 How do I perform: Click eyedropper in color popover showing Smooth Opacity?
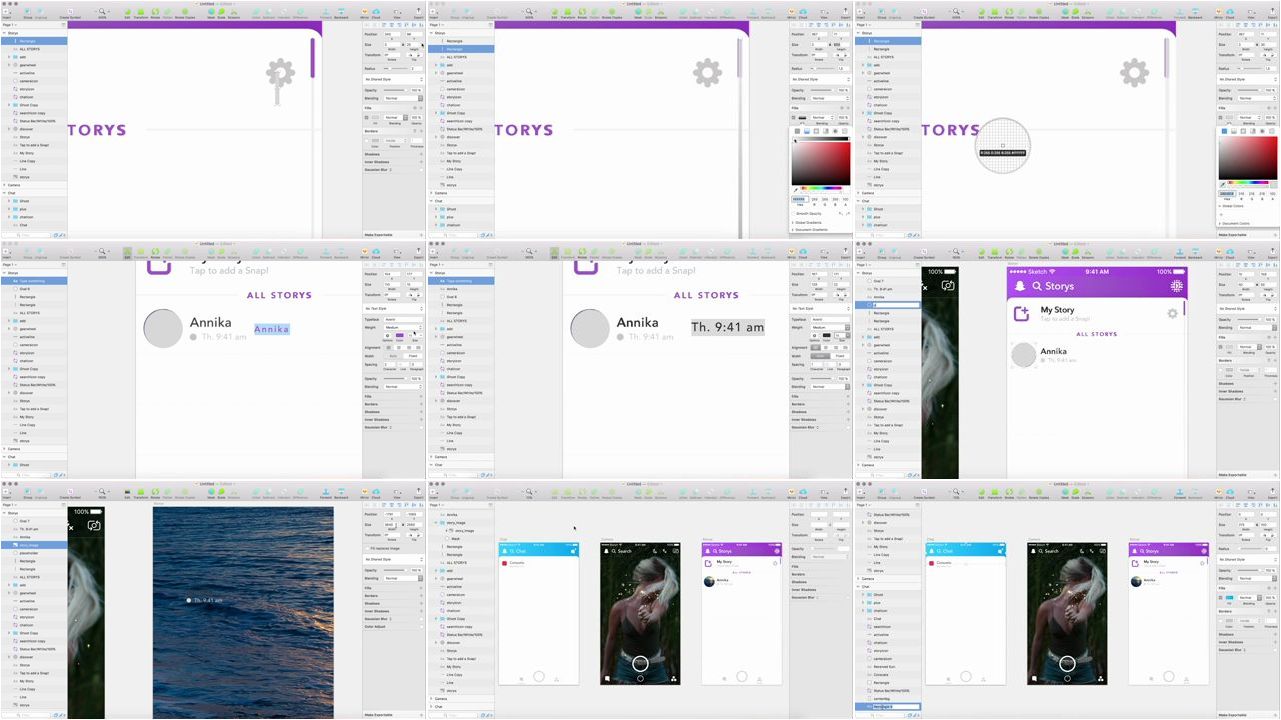[x=796, y=189]
